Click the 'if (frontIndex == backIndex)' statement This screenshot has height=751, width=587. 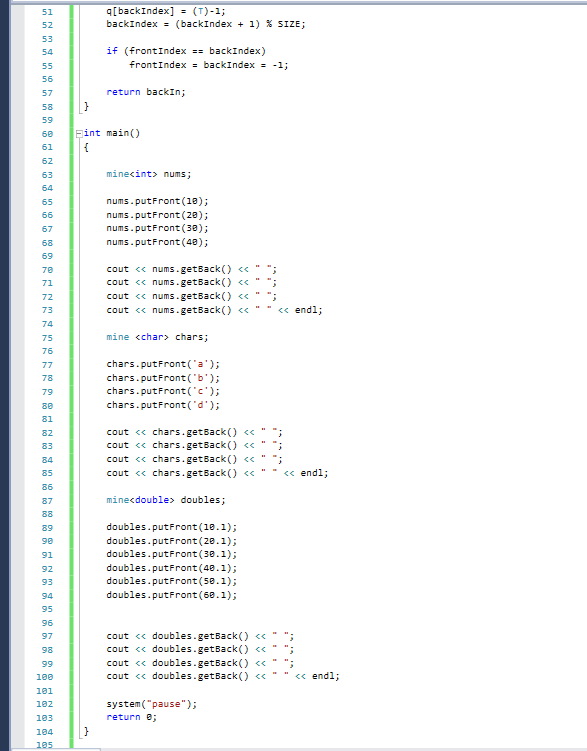click(x=186, y=51)
